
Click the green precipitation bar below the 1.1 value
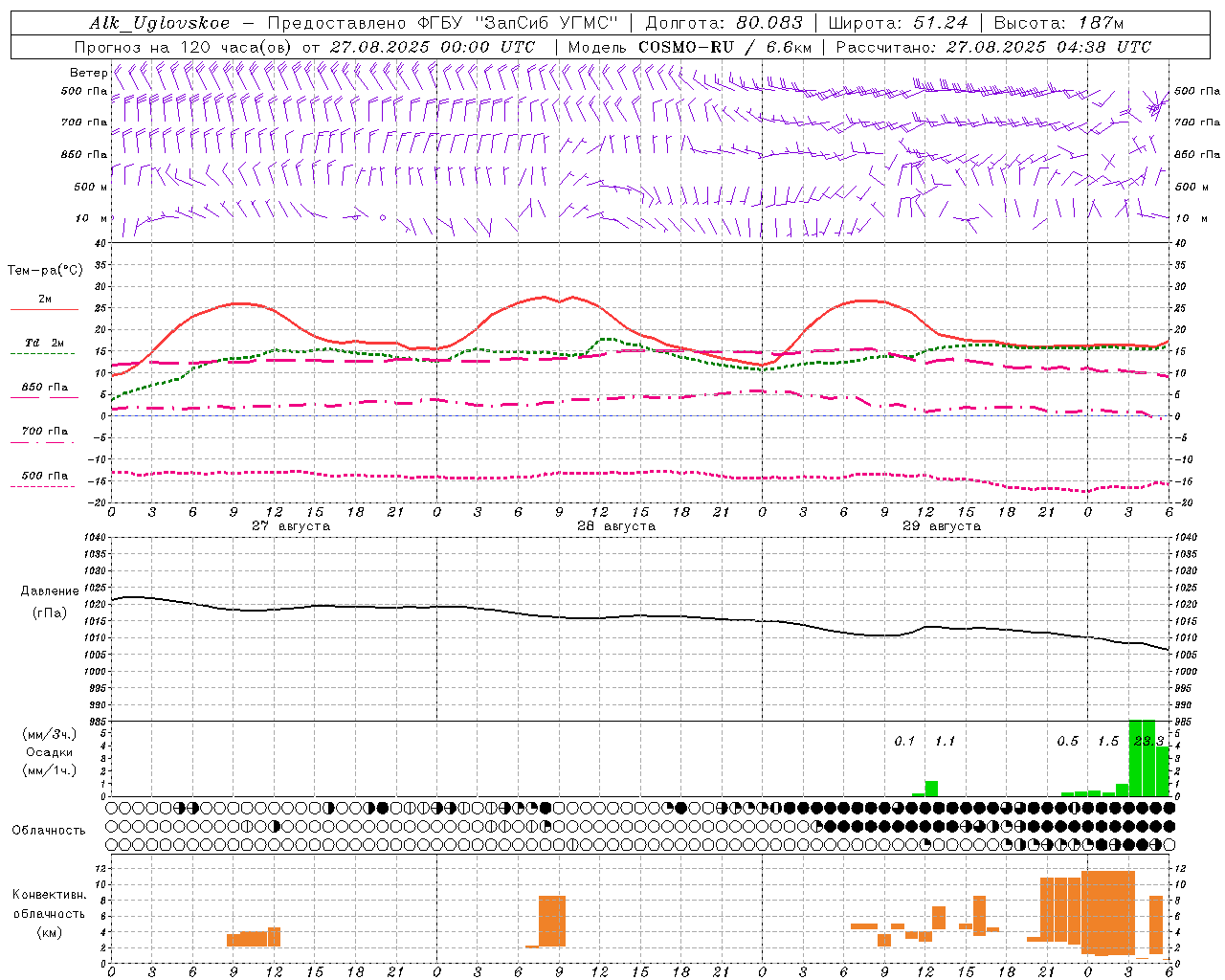click(x=931, y=789)
